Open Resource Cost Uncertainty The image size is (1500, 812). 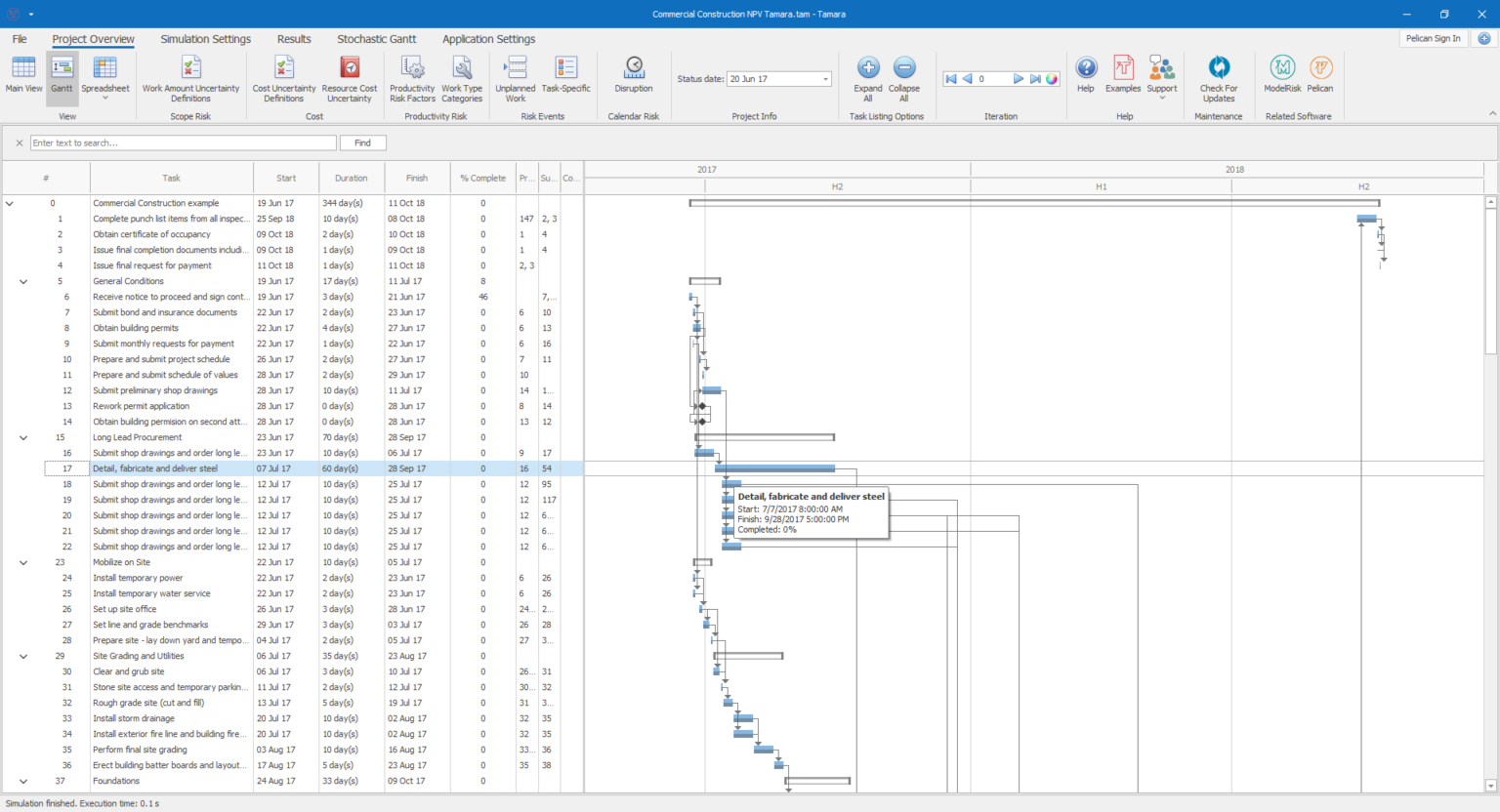click(350, 78)
